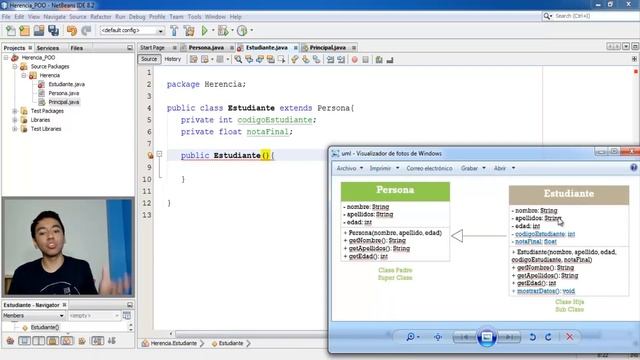Toggle Show Inherited Members in Navigator
The image size is (640, 360).
(x=10, y=340)
